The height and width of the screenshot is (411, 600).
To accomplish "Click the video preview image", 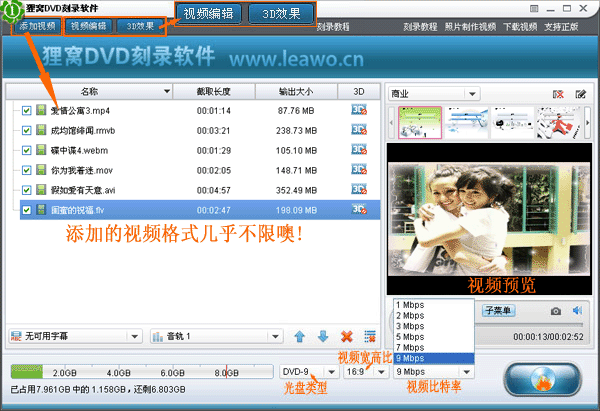I will pos(489,219).
